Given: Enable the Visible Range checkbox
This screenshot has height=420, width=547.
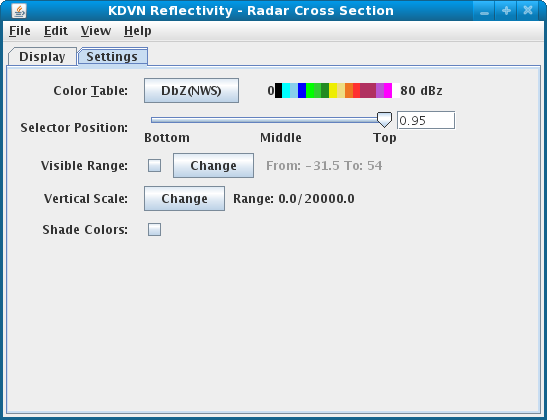Looking at the screenshot, I should tap(155, 165).
